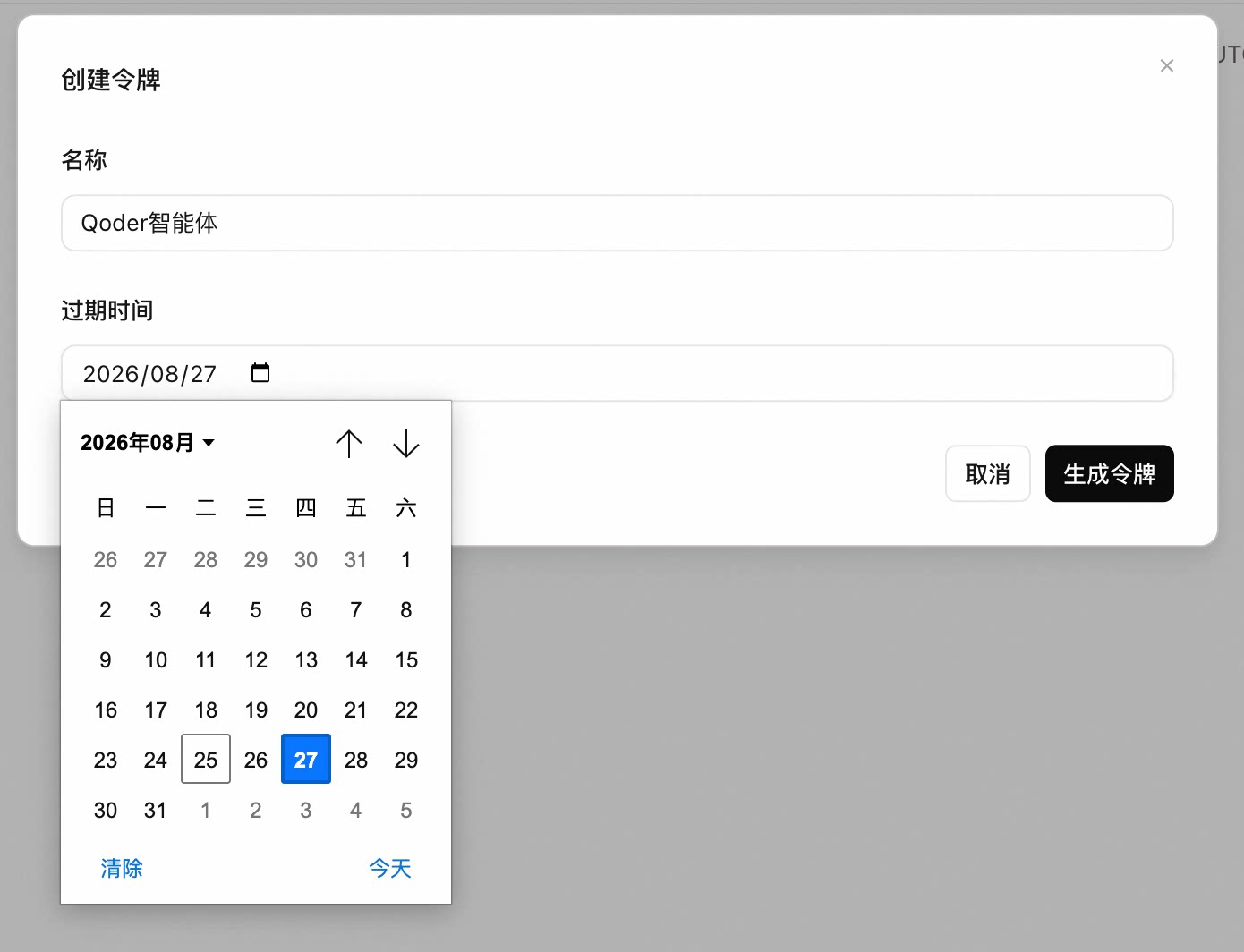
Task: Close the 创建令牌 dialog with X
Action: [x=1167, y=65]
